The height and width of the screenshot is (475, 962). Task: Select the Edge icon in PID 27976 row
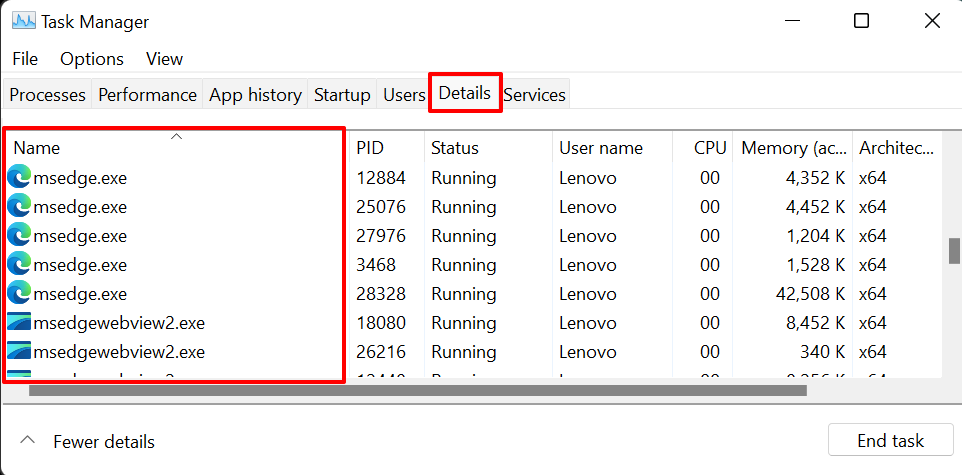(19, 236)
